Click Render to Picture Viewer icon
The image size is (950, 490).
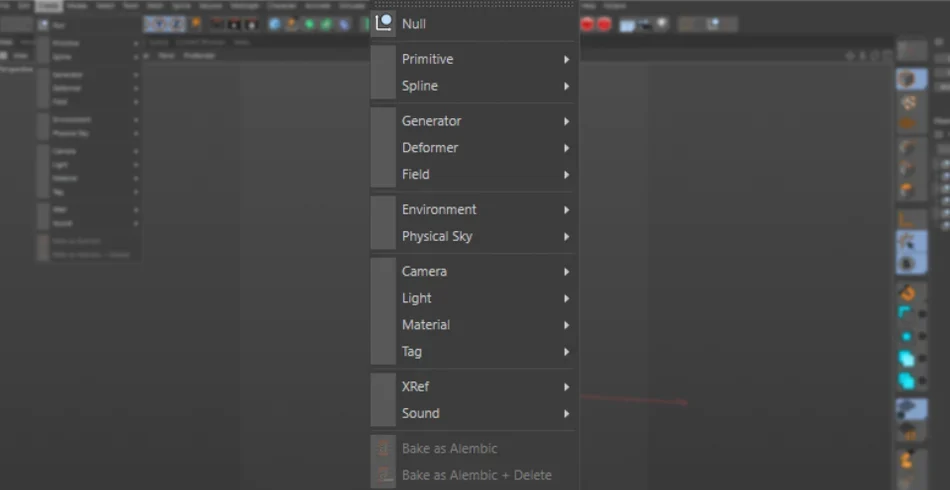coord(234,24)
